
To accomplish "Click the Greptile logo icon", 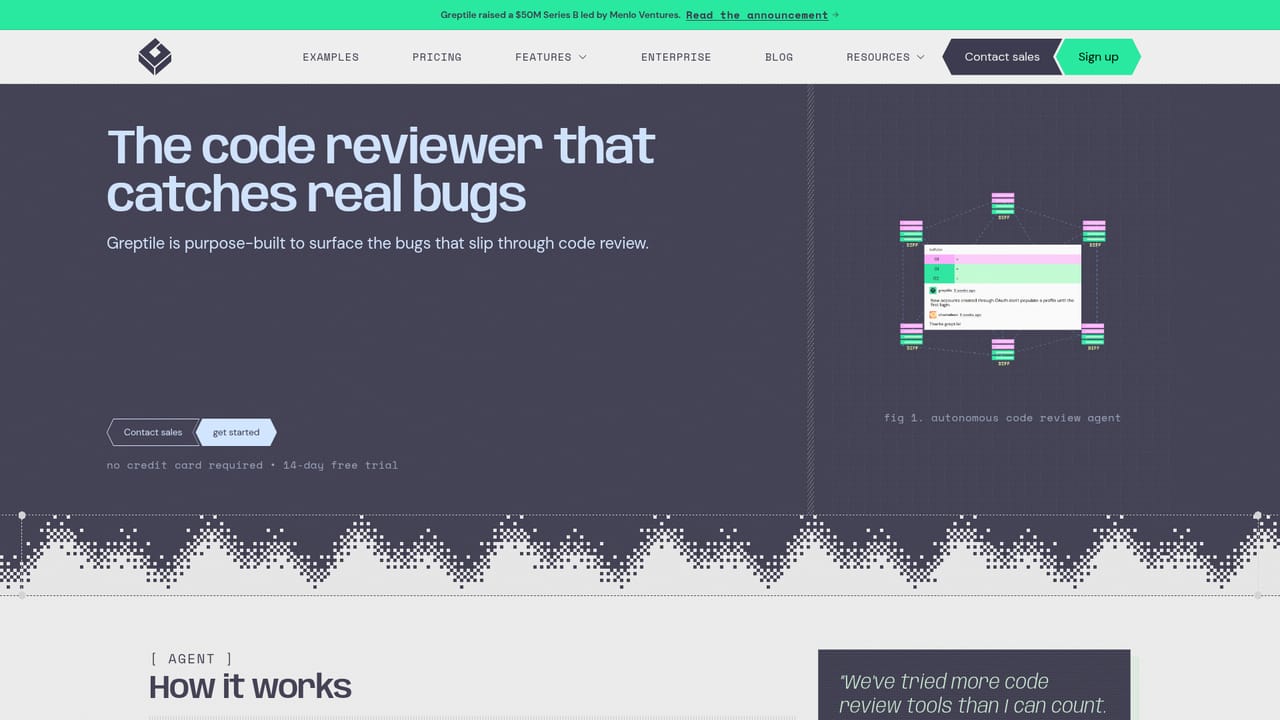I will 155,57.
